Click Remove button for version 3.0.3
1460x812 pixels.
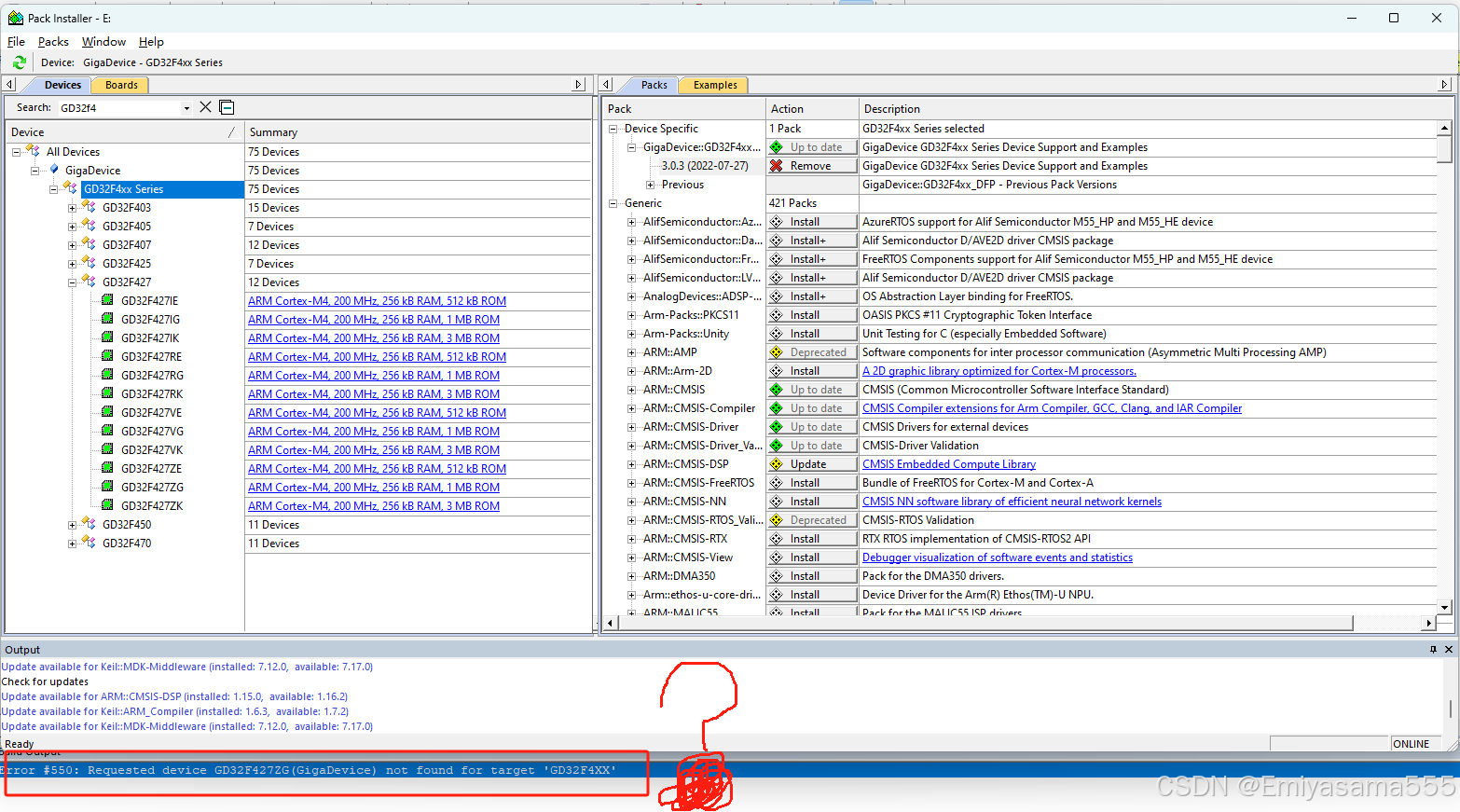pos(811,166)
